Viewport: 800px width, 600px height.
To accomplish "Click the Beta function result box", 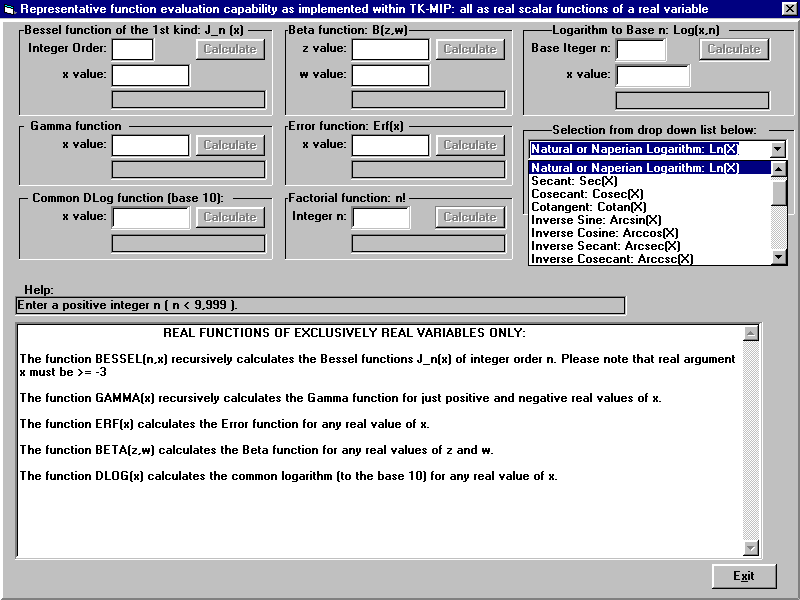I will tap(428, 99).
